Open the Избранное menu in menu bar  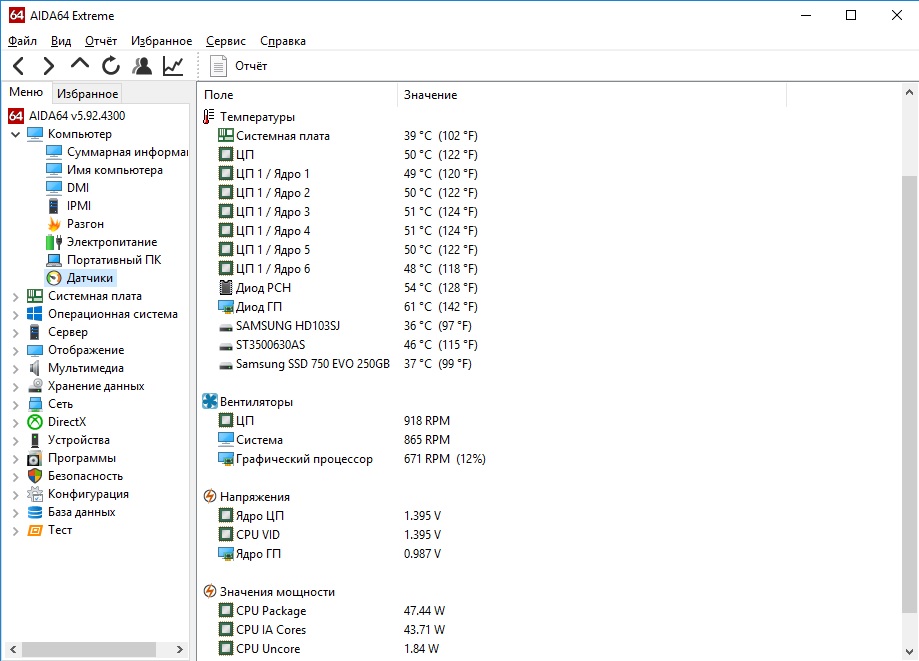pos(161,41)
